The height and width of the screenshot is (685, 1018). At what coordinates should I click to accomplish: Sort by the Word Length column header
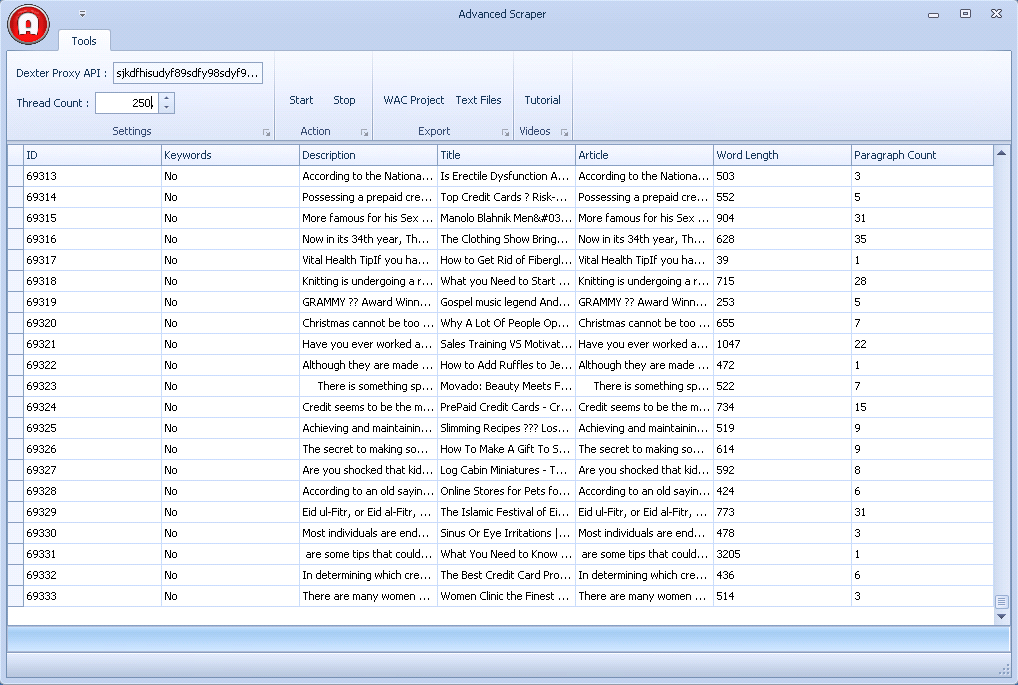point(782,155)
